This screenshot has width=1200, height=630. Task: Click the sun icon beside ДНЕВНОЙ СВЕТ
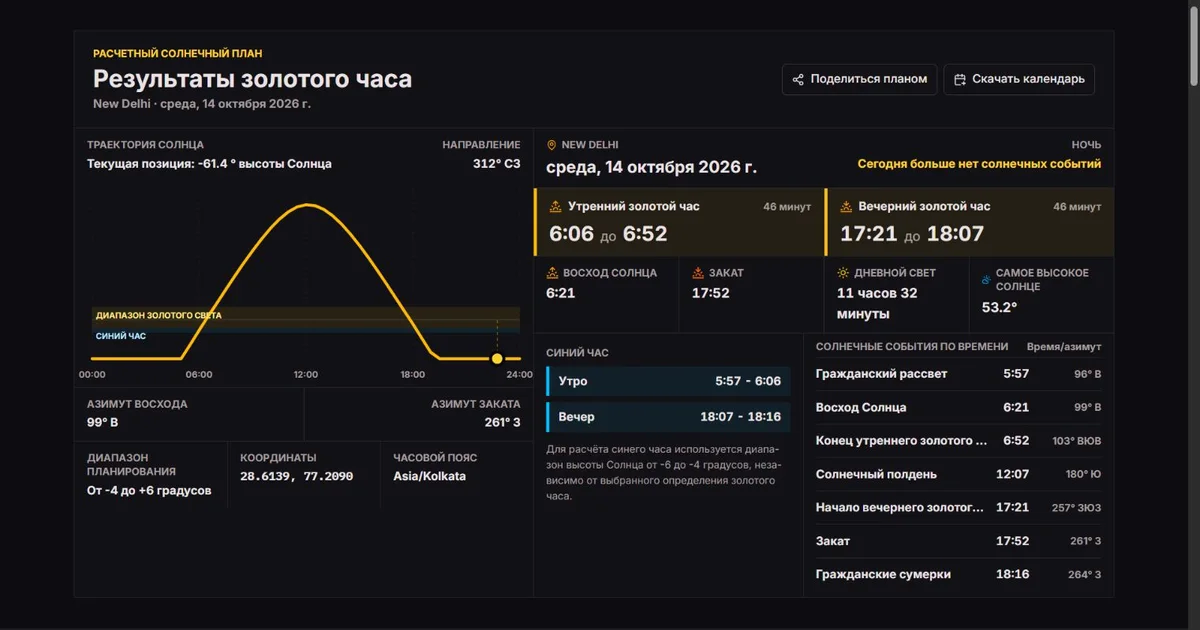tap(843, 272)
